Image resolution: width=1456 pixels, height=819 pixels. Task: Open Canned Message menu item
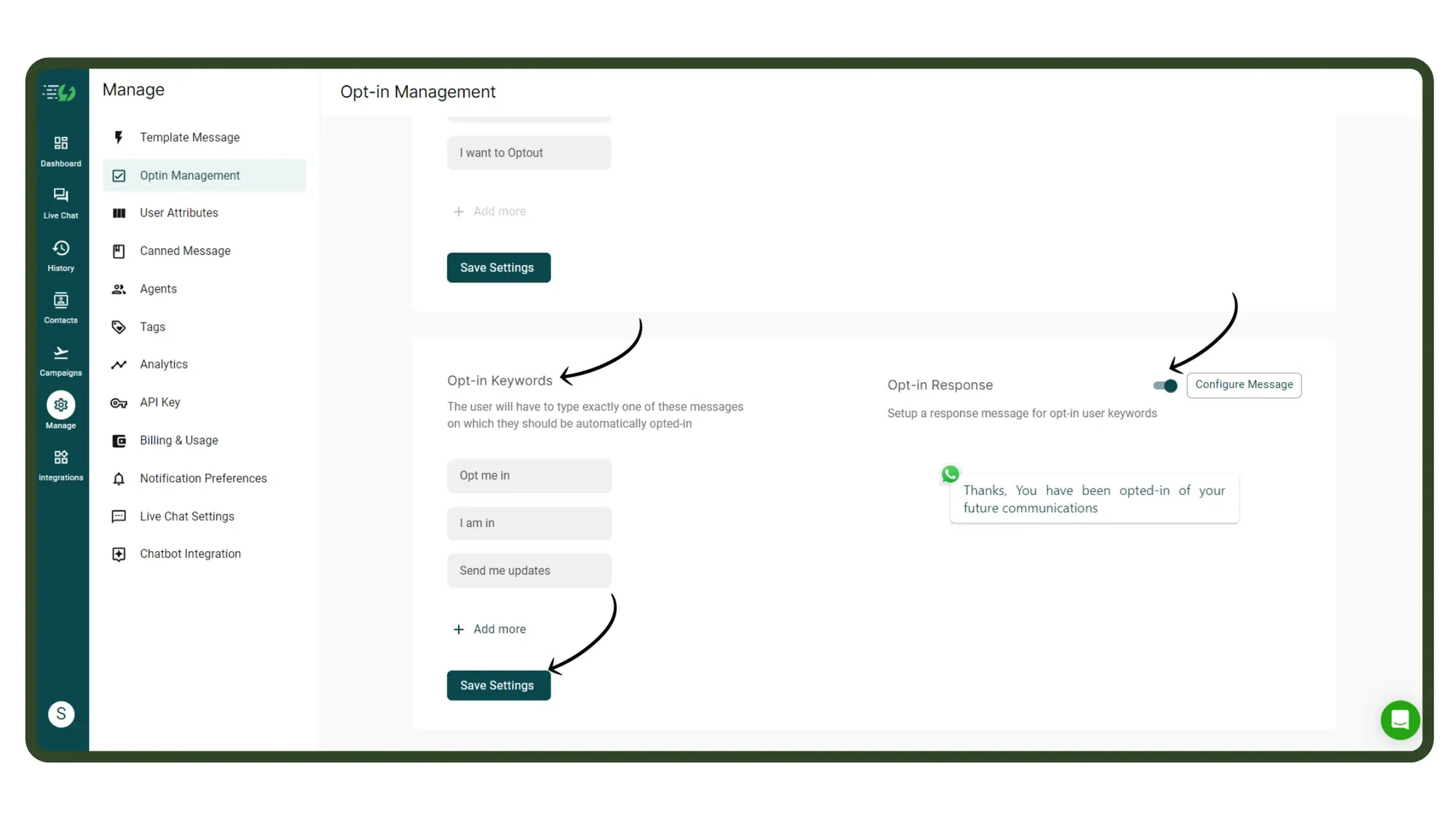point(205,250)
